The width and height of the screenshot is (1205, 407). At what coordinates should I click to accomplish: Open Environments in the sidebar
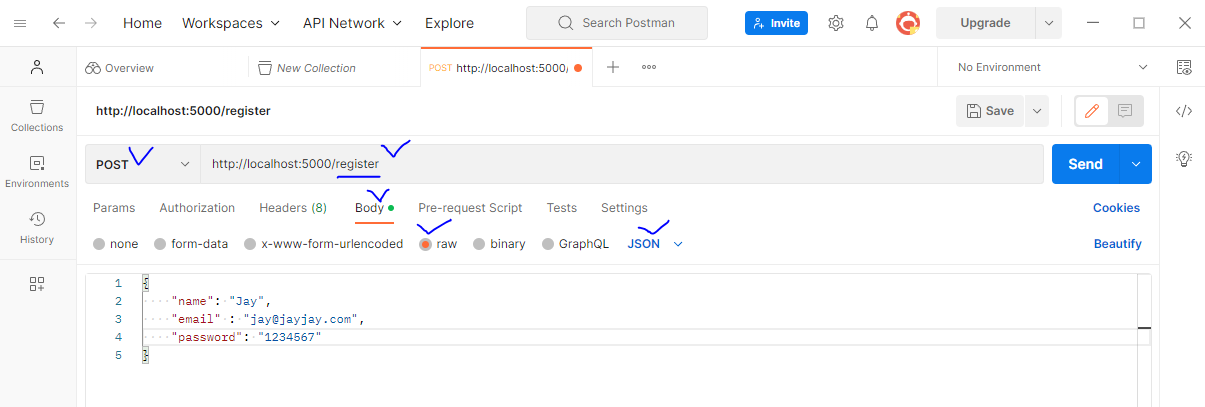(x=37, y=172)
